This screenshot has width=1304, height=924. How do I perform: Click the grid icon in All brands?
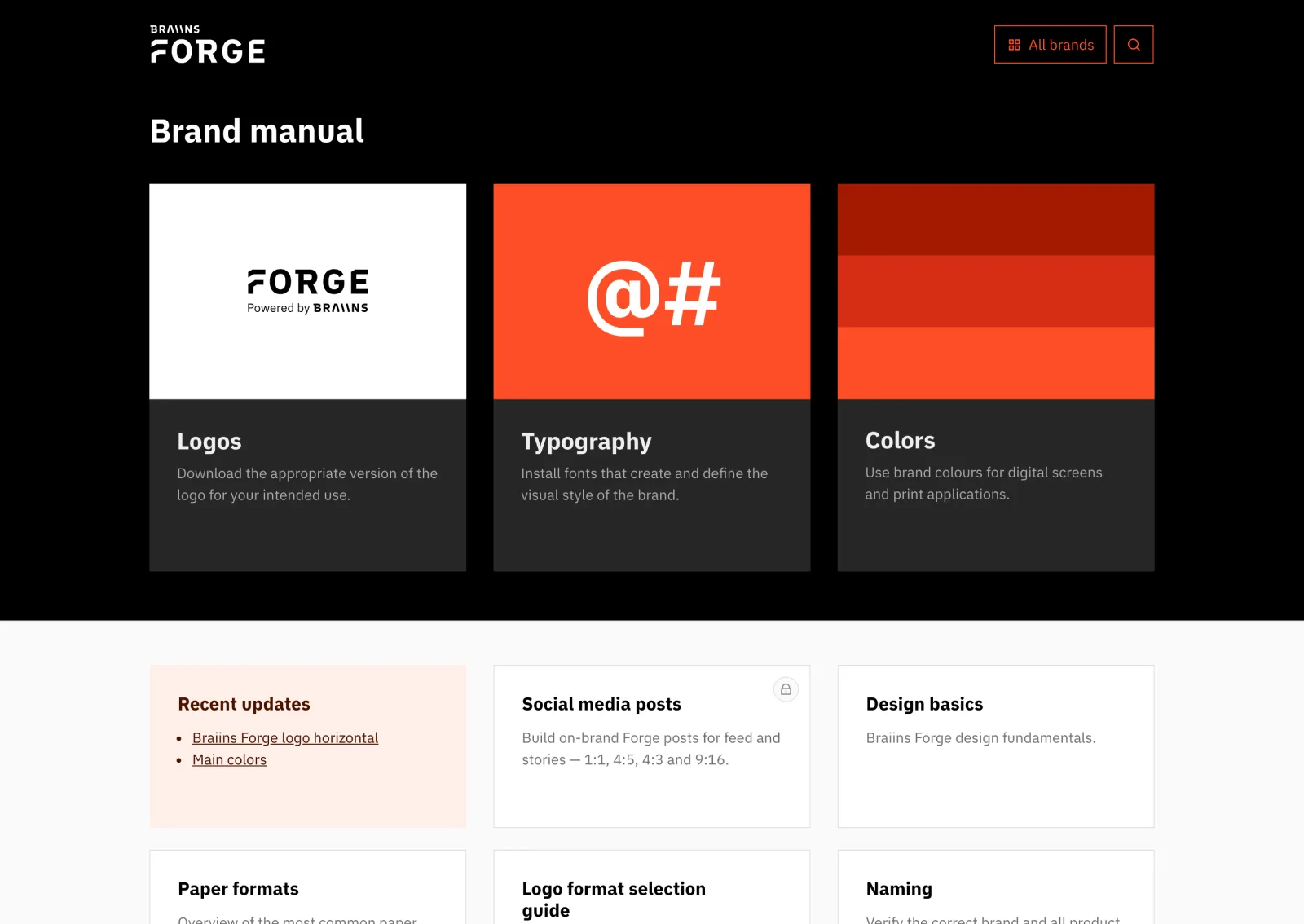1014,45
